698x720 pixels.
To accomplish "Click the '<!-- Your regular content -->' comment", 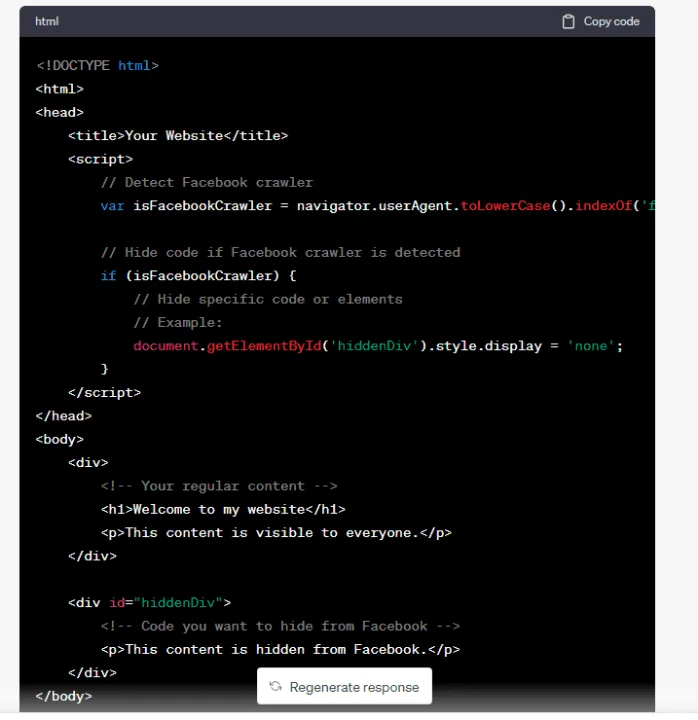I will click(219, 486).
